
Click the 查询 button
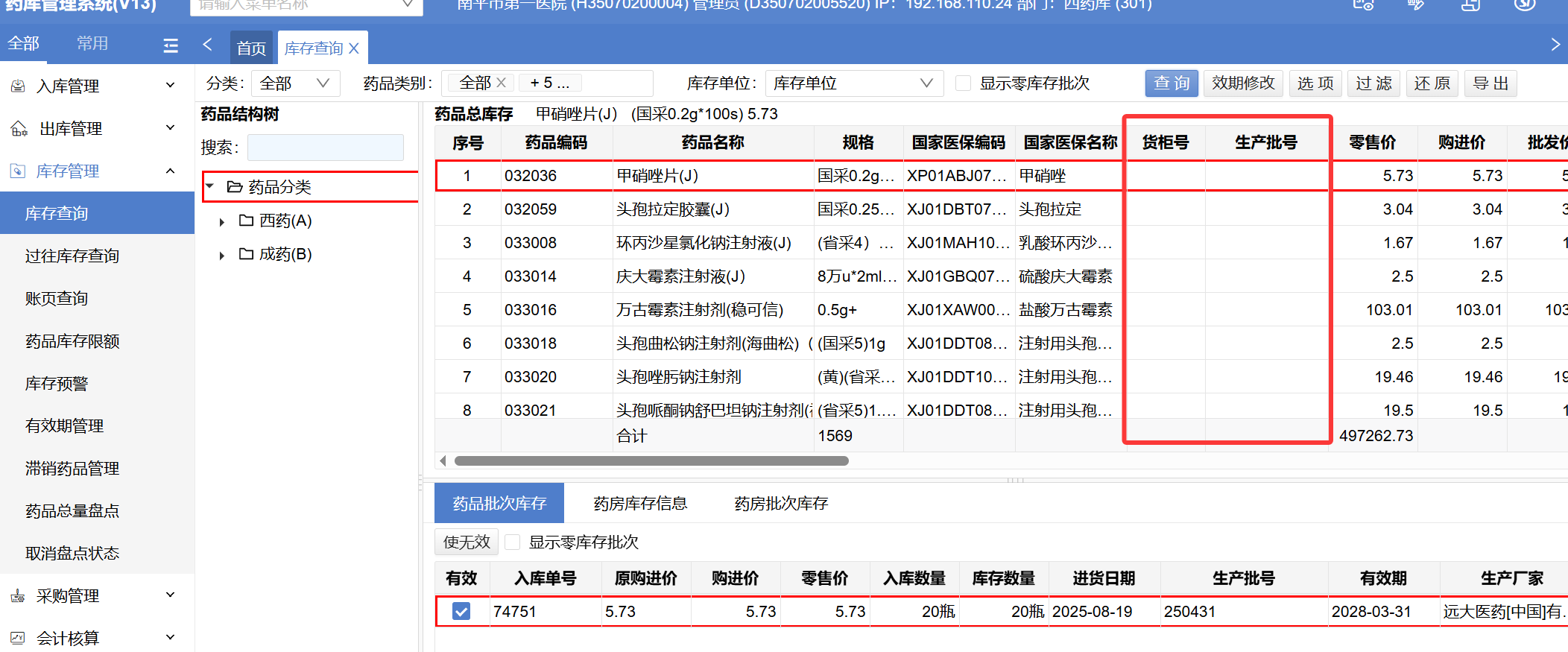click(x=1171, y=83)
